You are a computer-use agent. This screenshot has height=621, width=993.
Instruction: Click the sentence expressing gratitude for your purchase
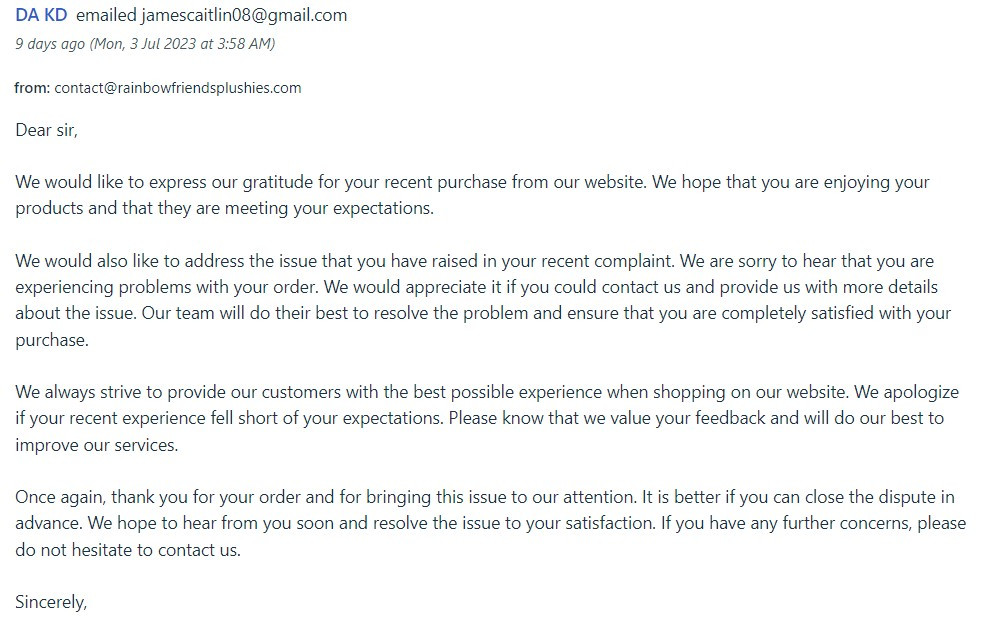[331, 182]
